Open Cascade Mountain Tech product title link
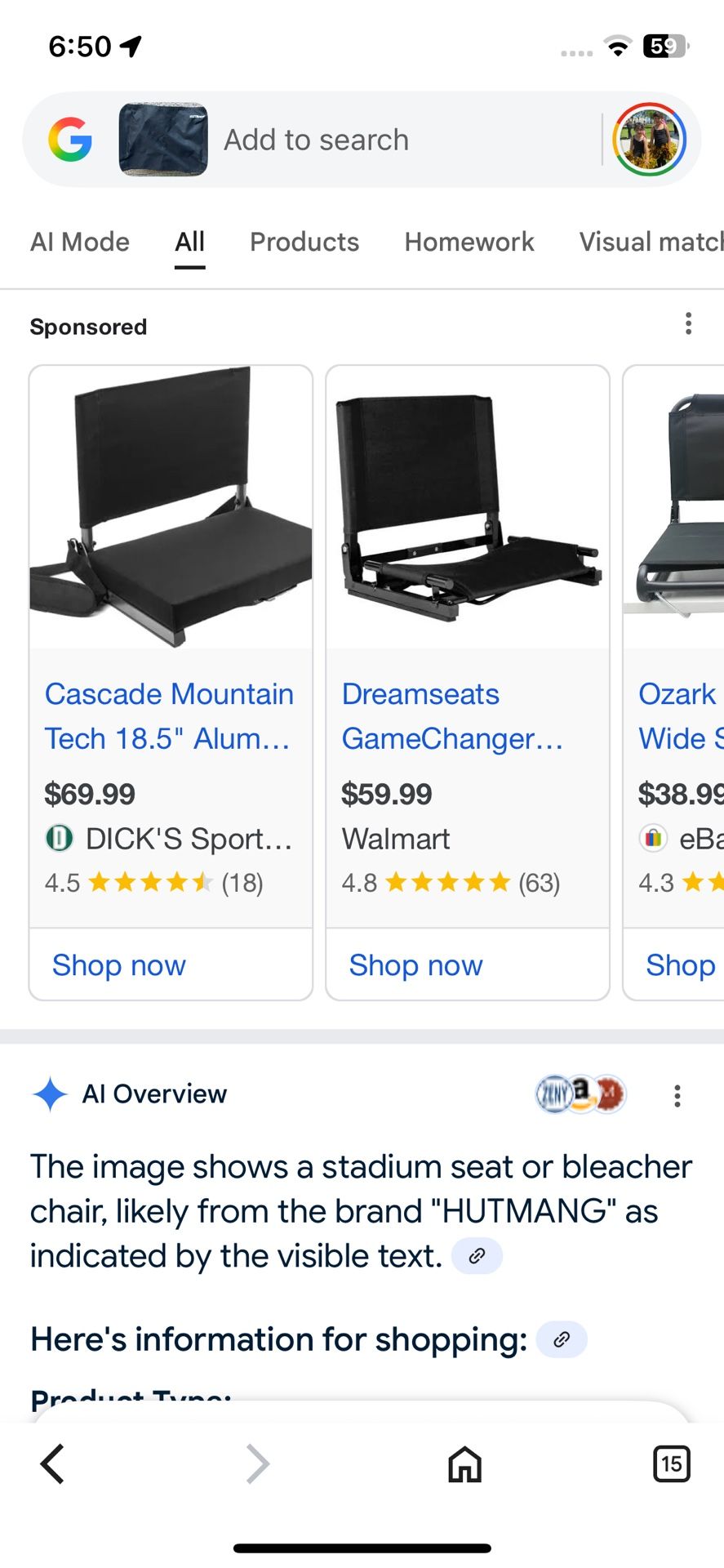Viewport: 724px width, 1568px height. pos(169,716)
